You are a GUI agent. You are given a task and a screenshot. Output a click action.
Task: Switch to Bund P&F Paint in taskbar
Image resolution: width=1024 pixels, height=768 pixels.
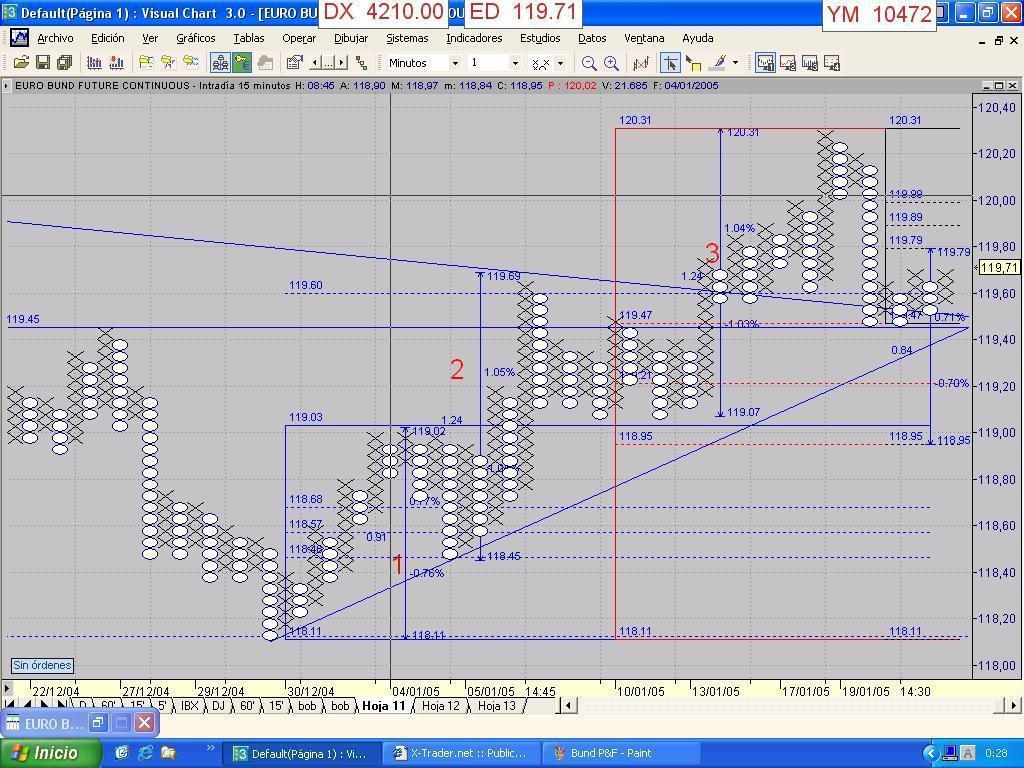pos(603,753)
